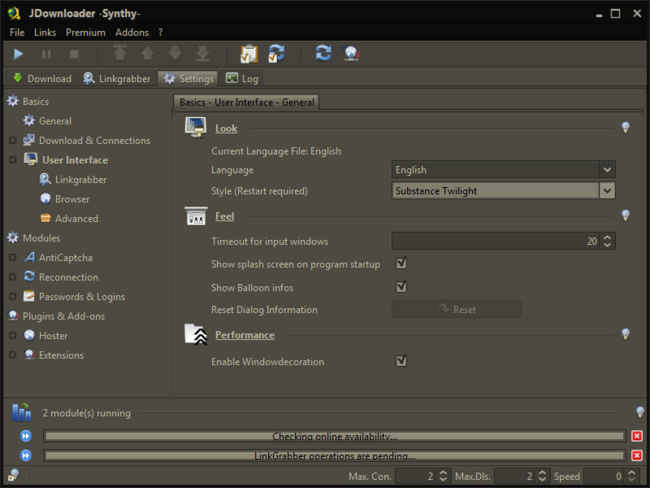This screenshot has width=650, height=488.
Task: Select Linkgrabber under User Interface tree
Action: 81,180
